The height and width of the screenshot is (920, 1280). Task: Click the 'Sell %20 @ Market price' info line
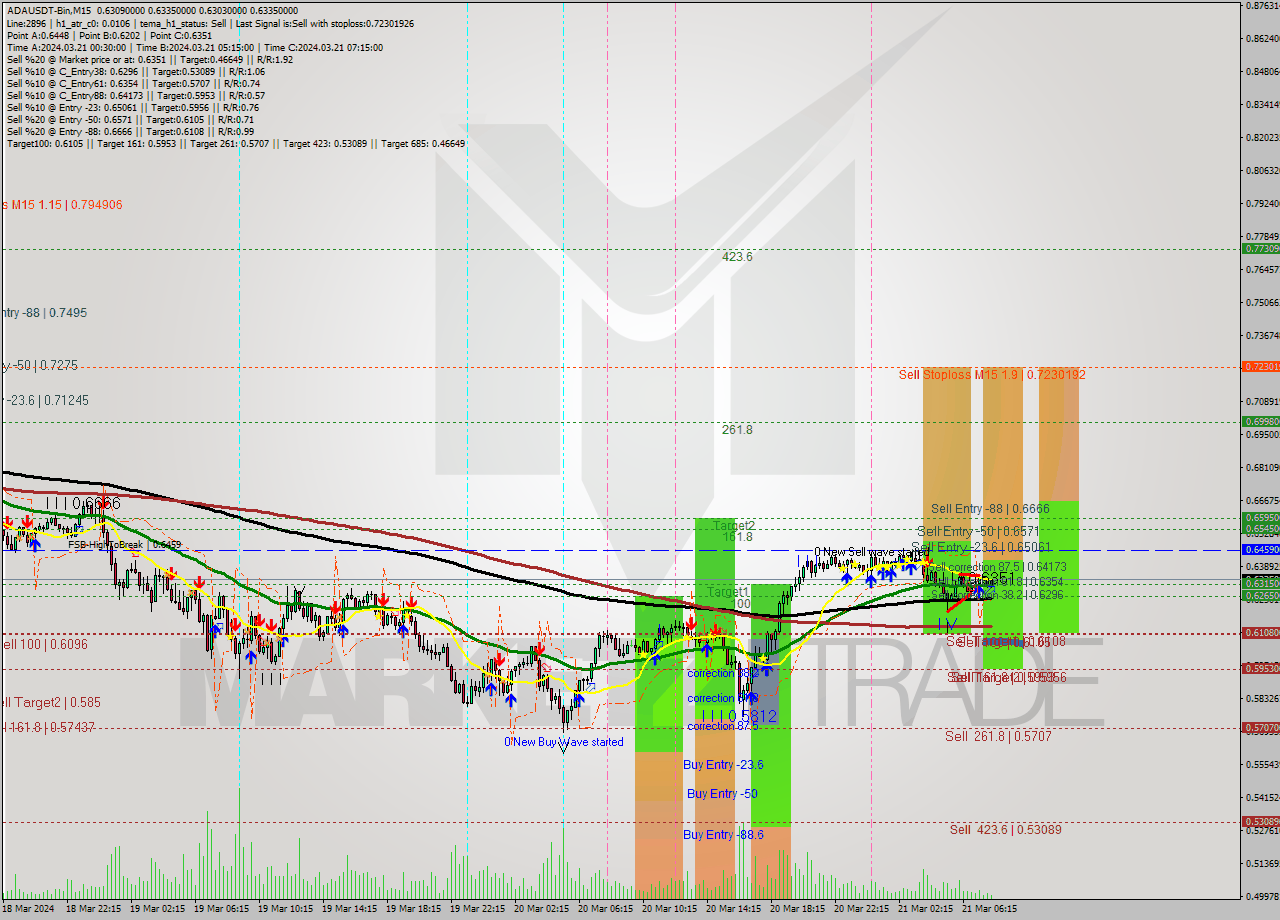tap(150, 59)
